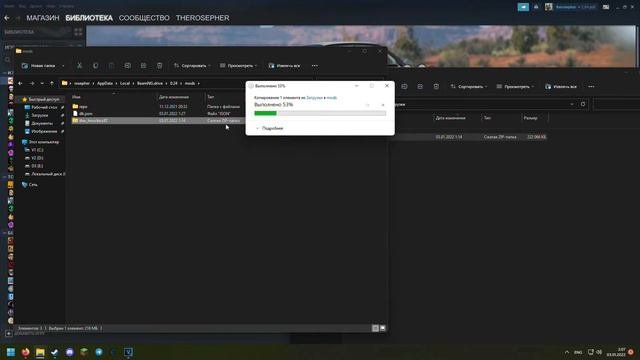Expand recent locations dropdown in mods navigation
Viewport: 640px width, 360px height.
coord(42,83)
